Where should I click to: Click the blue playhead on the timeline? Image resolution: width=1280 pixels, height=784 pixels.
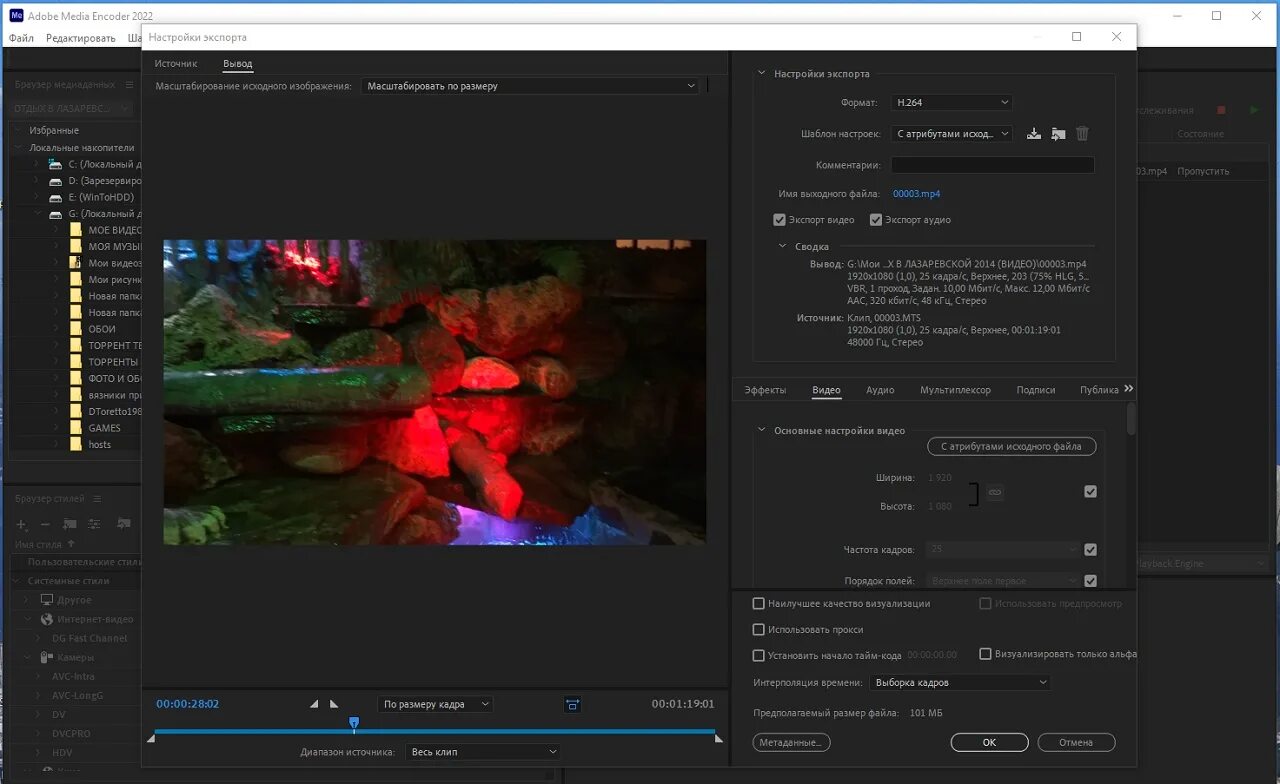tap(354, 723)
